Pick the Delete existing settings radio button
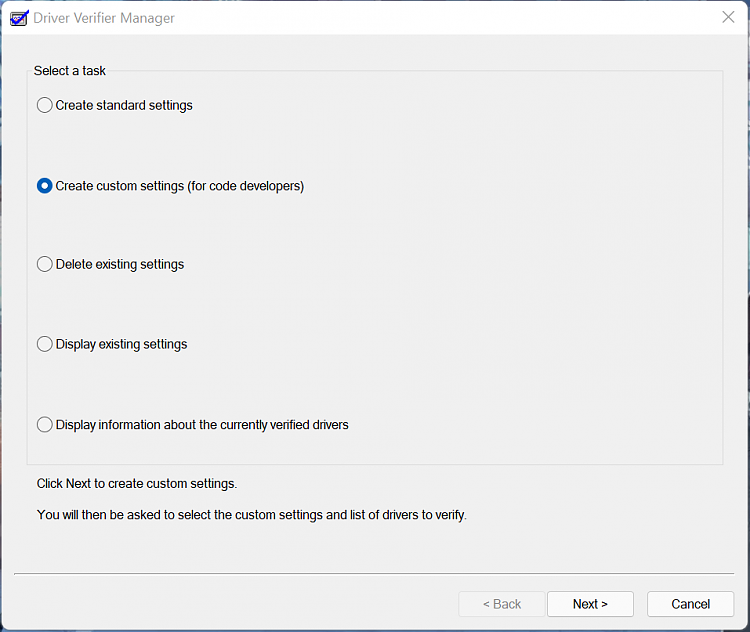This screenshot has width=750, height=632. [x=44, y=265]
